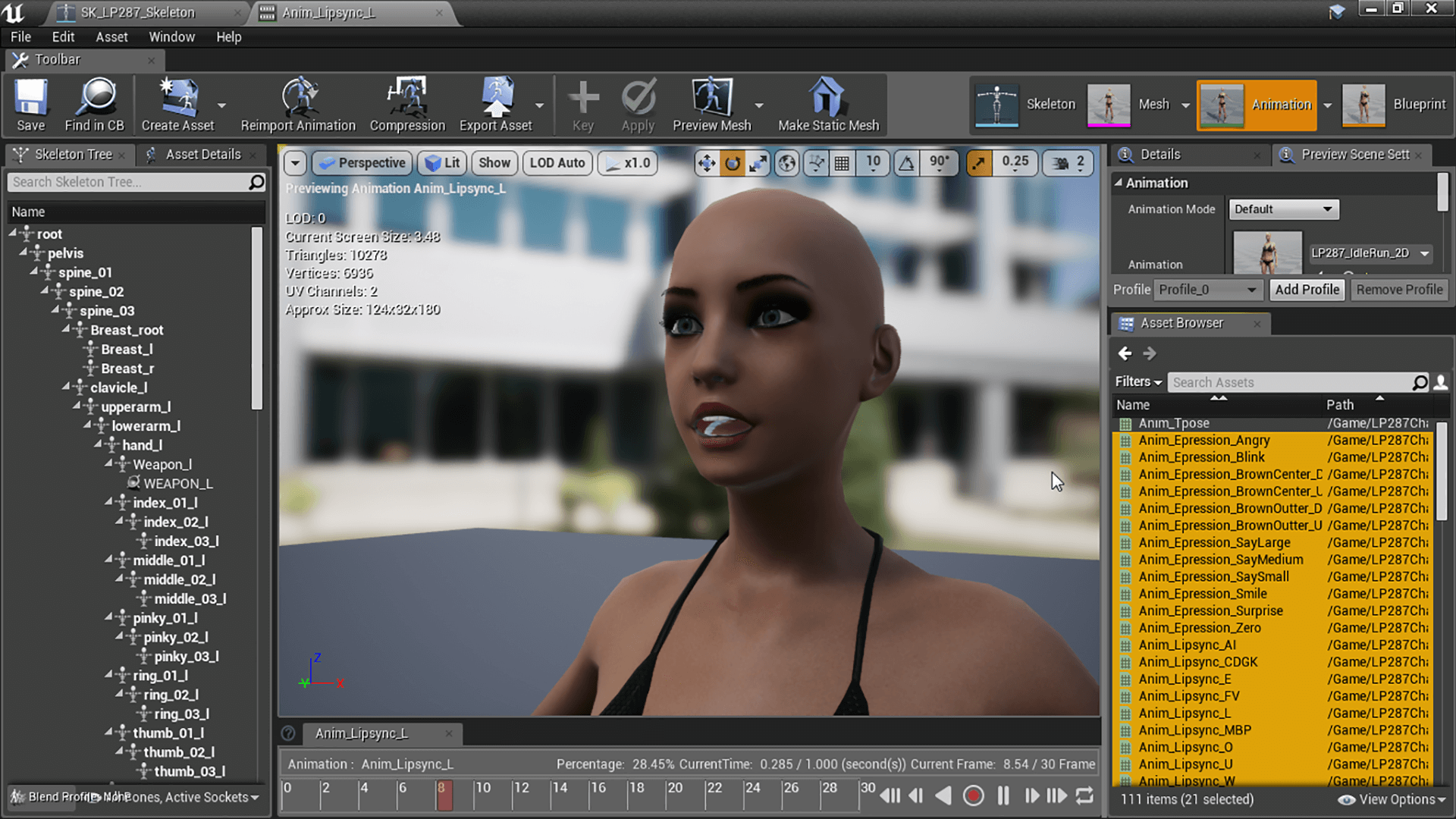Click Add Profile button

point(1306,289)
